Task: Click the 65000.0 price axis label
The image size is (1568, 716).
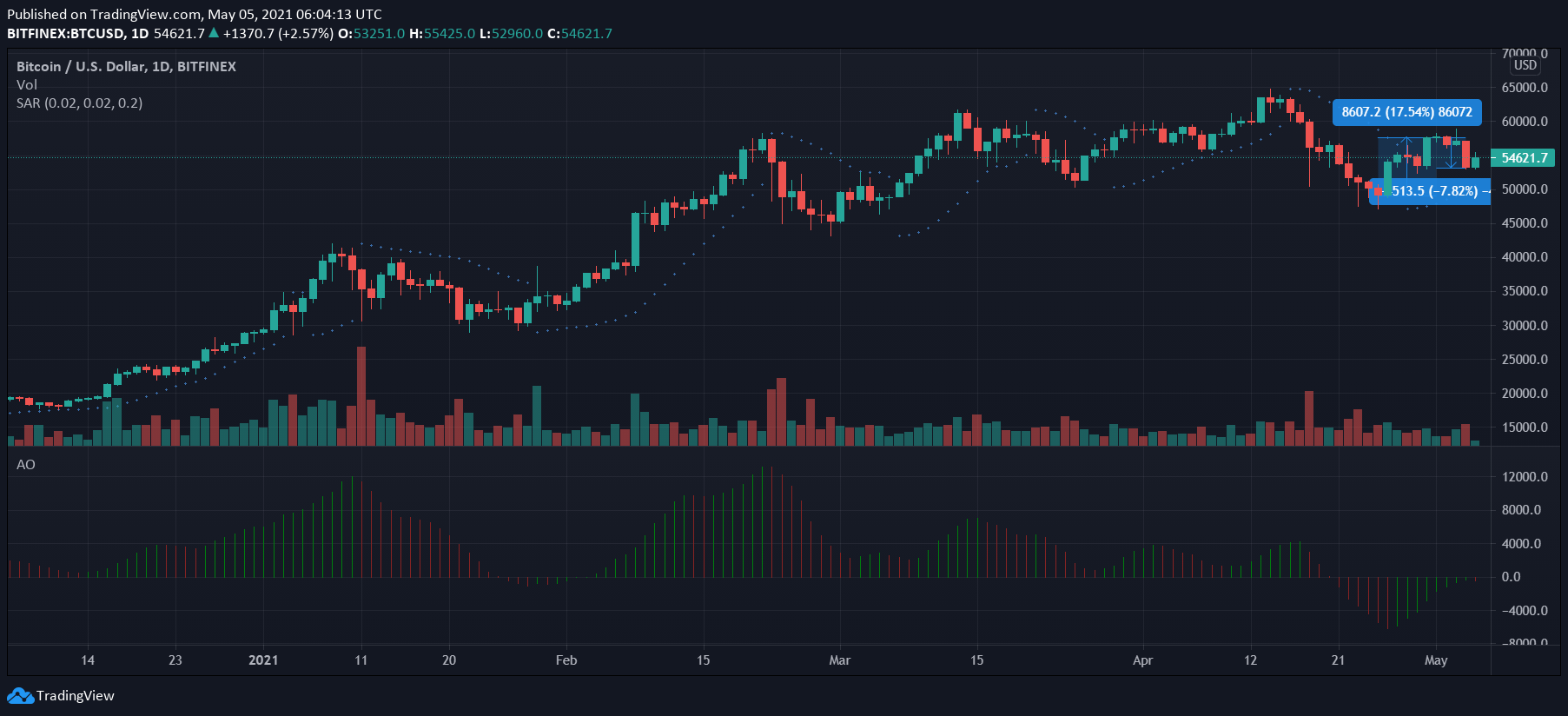Action: pos(1525,88)
